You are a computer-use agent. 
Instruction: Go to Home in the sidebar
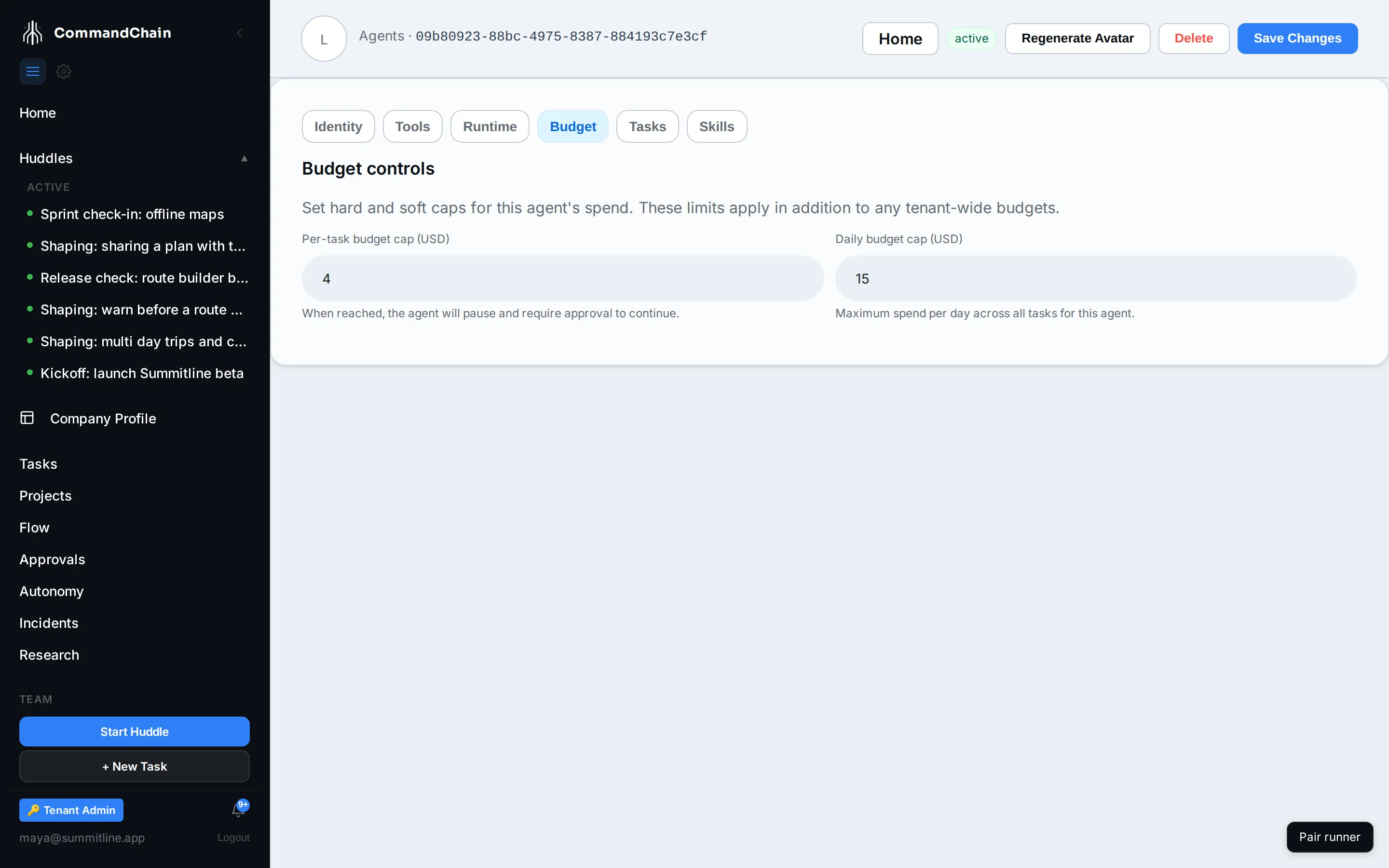[37, 113]
